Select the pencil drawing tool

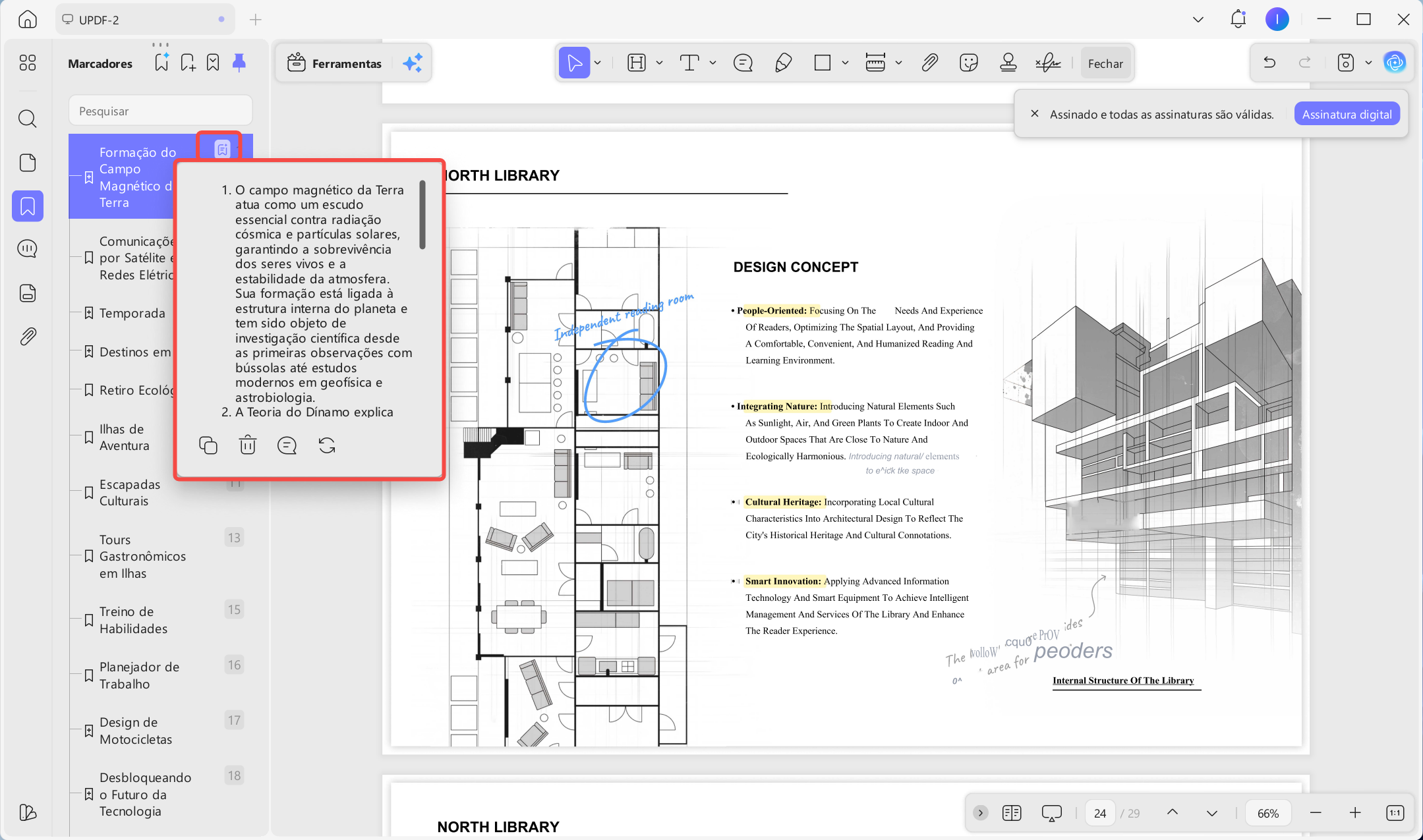pyautogui.click(x=784, y=63)
